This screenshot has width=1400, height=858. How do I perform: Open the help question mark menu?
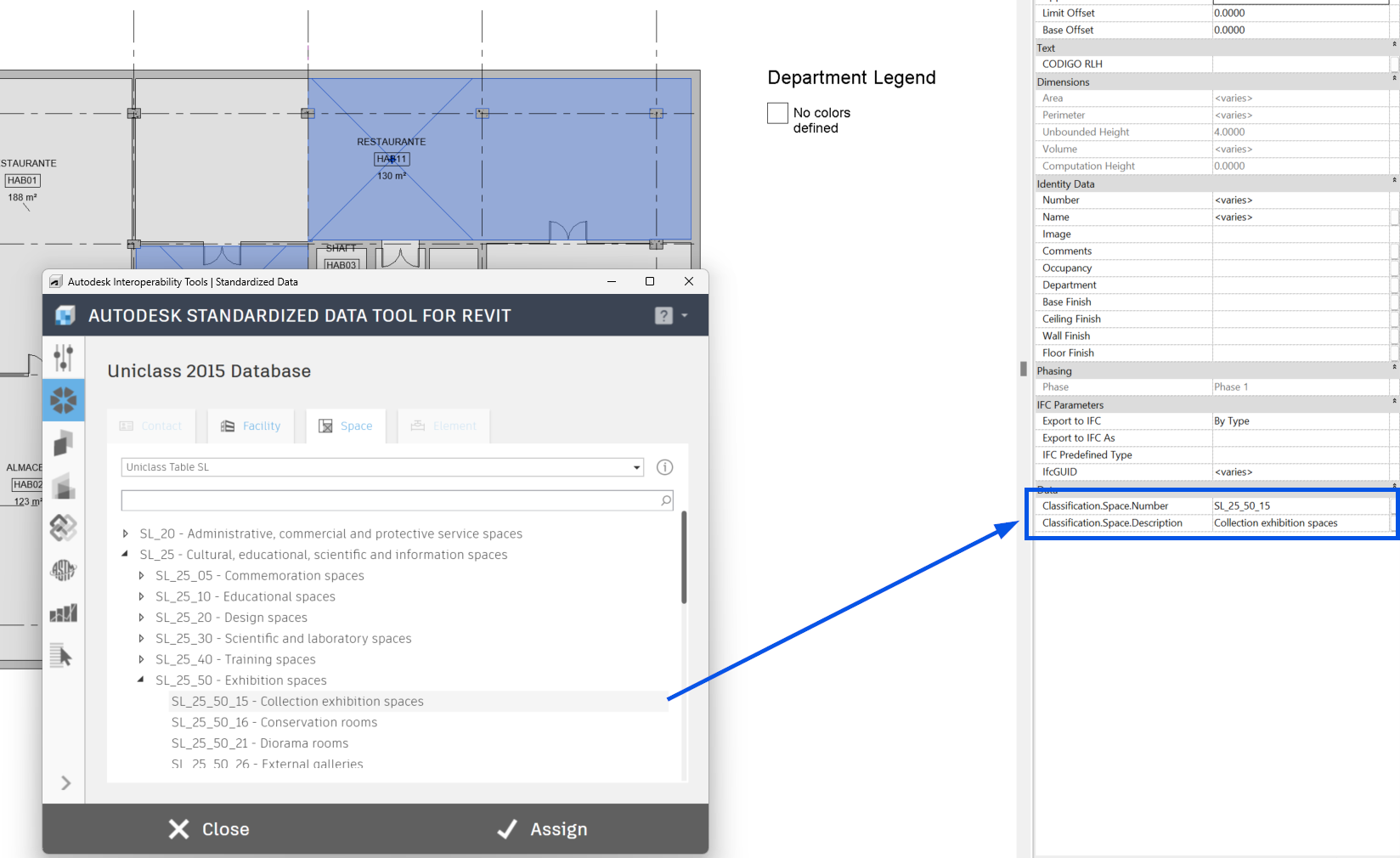point(663,316)
